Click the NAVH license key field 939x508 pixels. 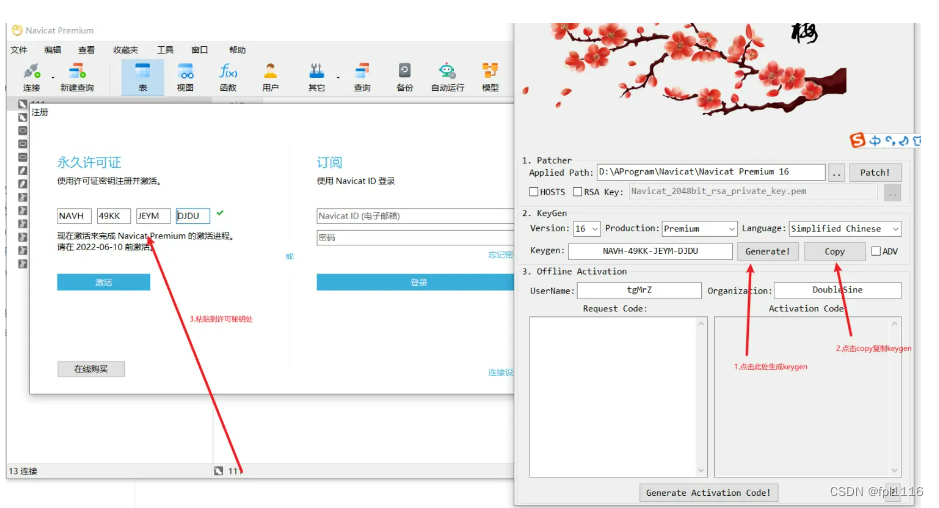tap(74, 216)
